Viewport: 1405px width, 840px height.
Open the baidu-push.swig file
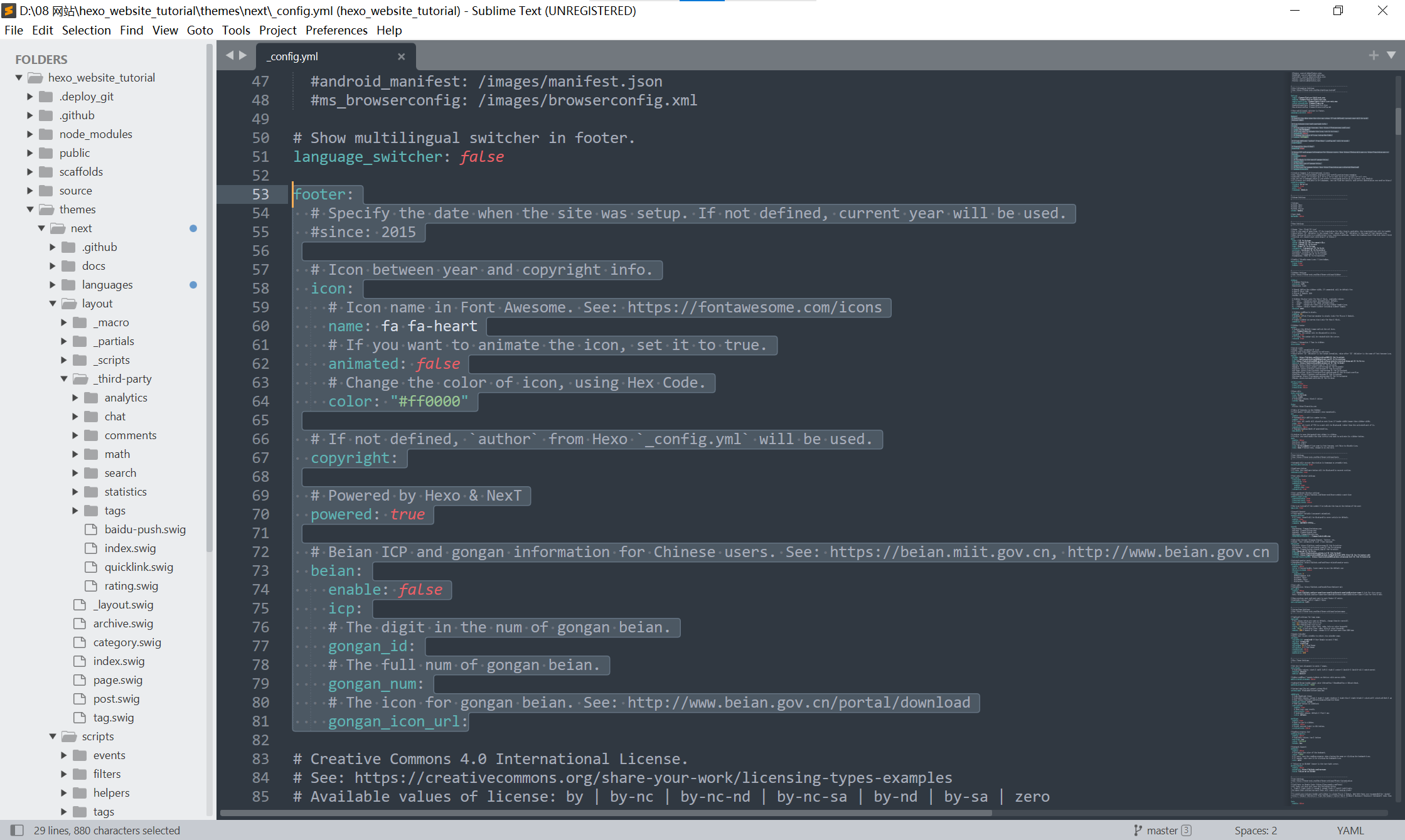click(x=145, y=529)
